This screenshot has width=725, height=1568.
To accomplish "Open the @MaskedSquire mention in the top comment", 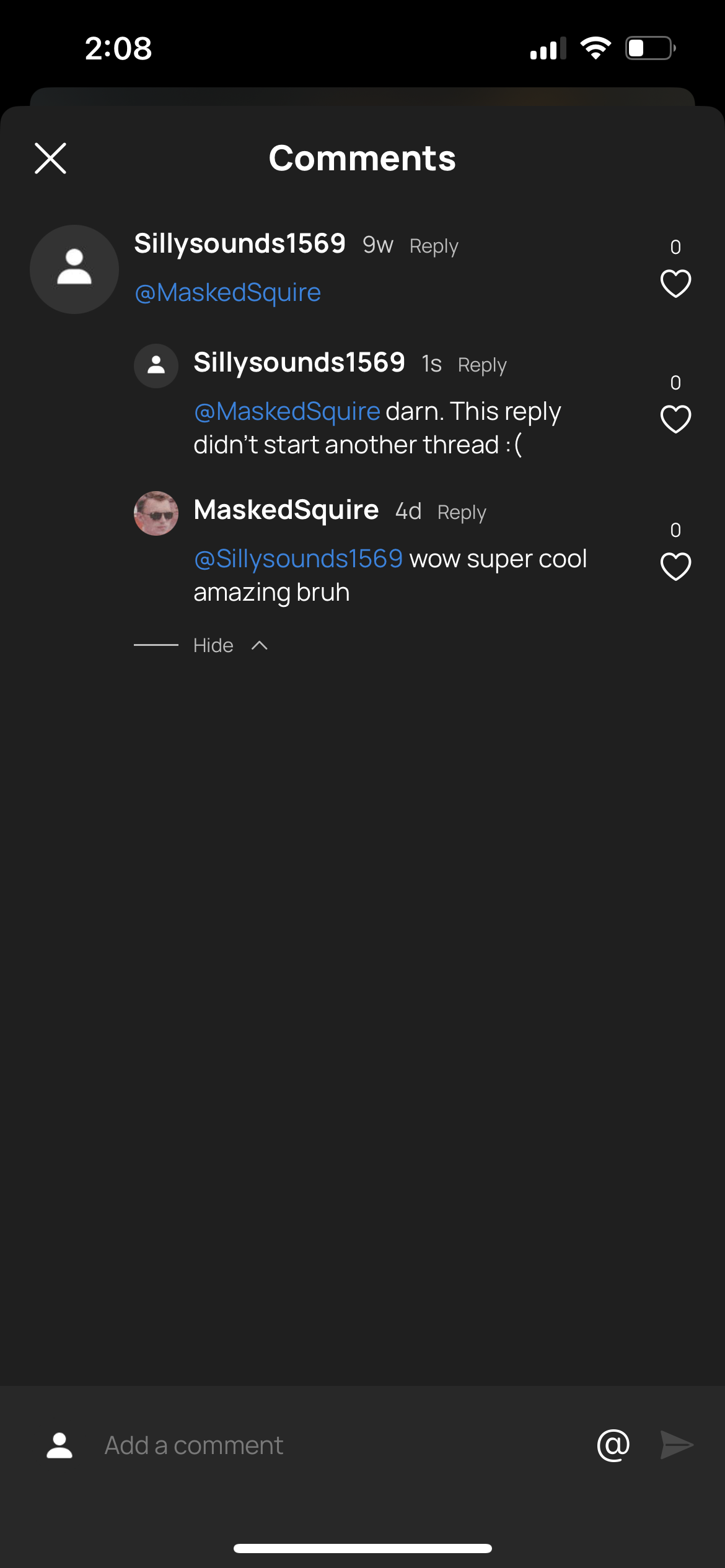I will 227,291.
